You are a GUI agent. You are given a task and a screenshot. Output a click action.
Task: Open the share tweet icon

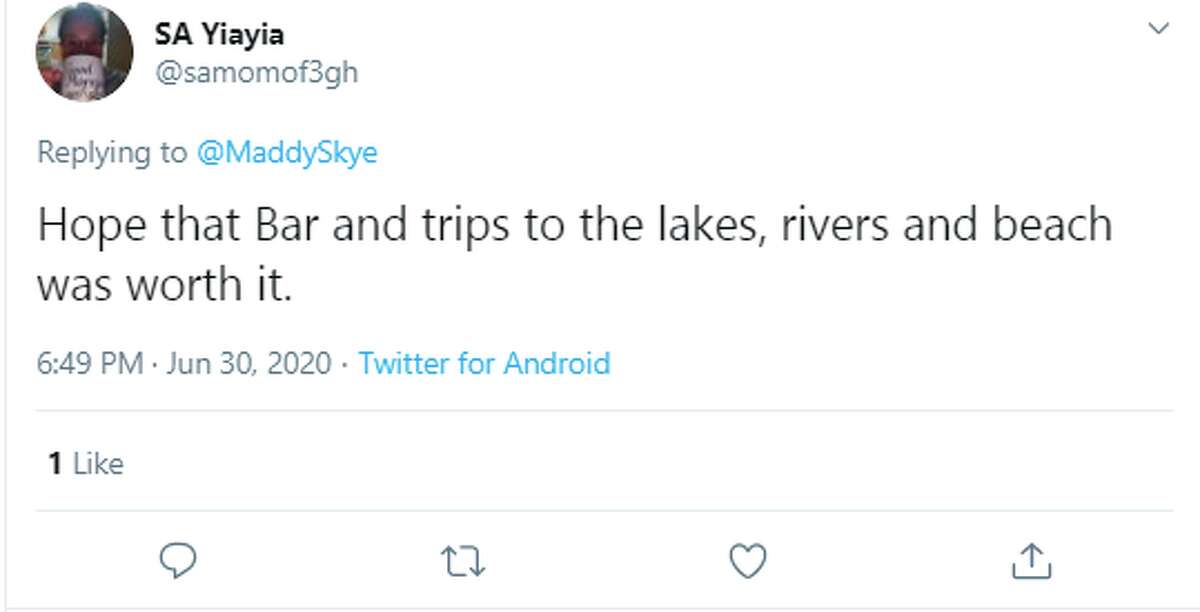[1028, 561]
